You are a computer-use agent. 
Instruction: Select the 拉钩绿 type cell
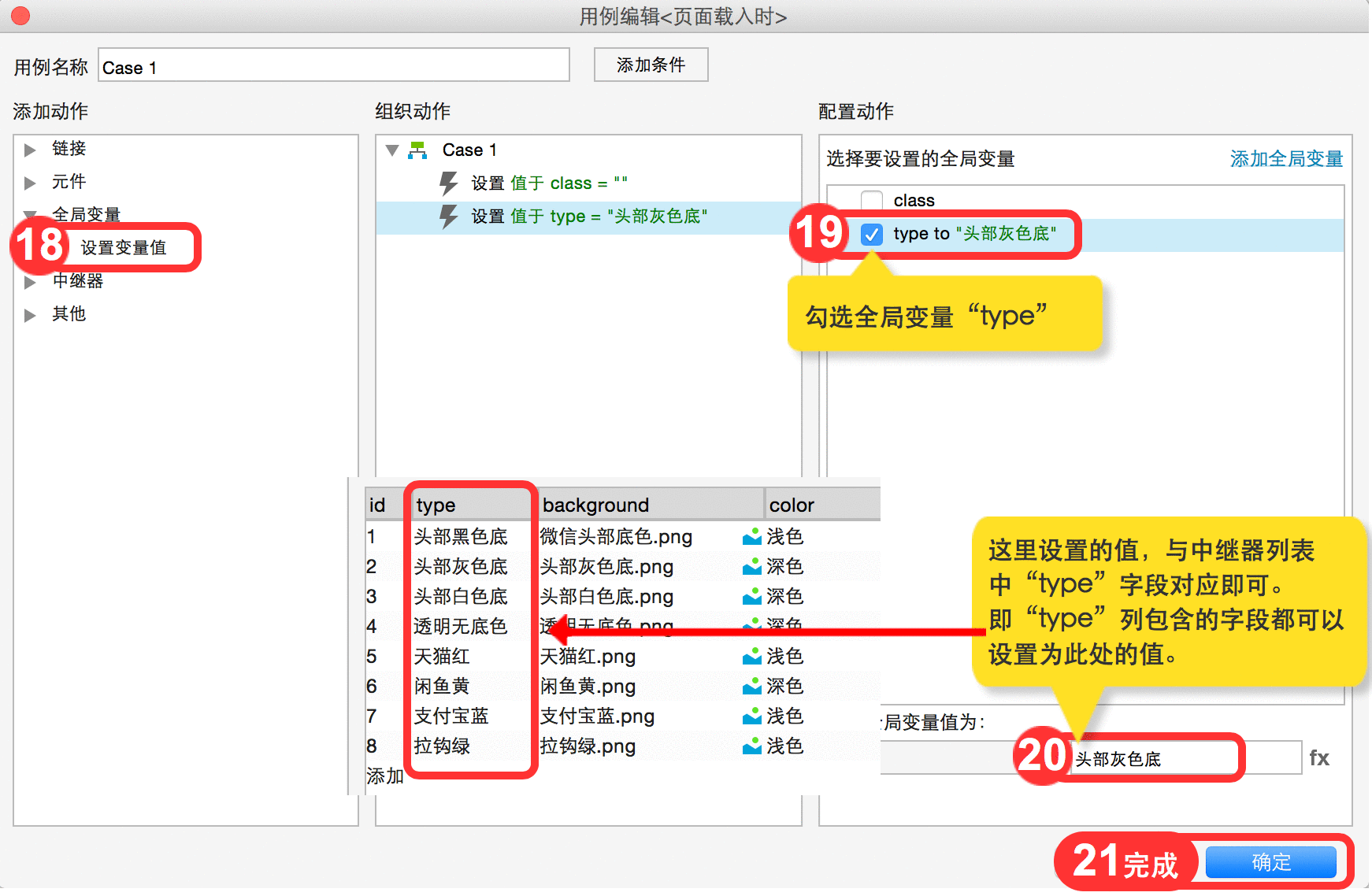coord(442,746)
